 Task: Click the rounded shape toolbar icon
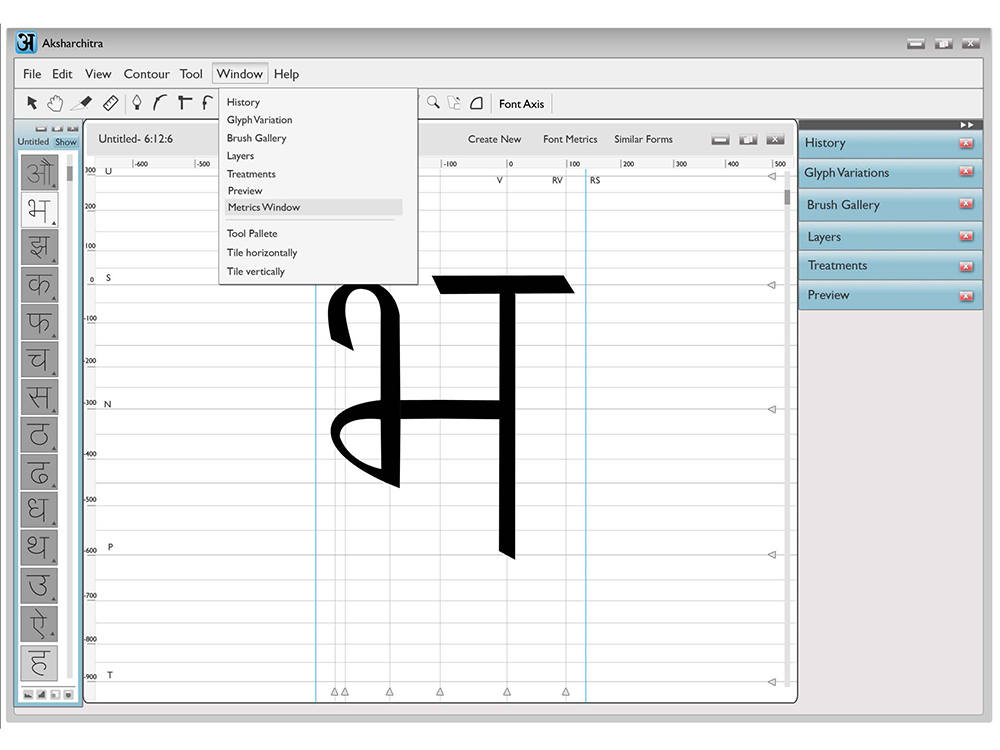click(476, 103)
